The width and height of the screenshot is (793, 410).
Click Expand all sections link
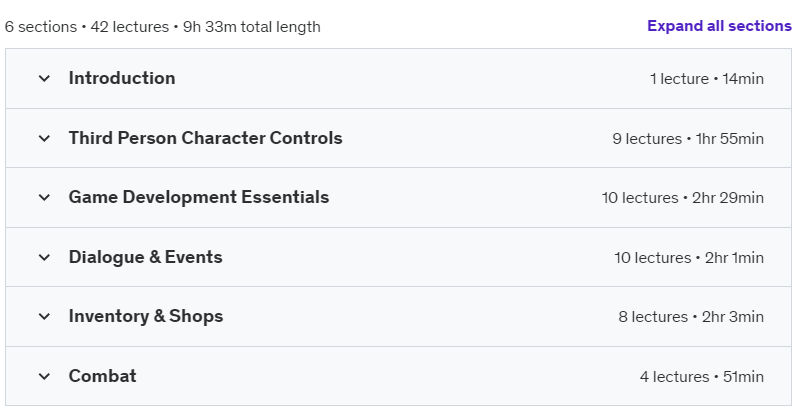(x=720, y=26)
